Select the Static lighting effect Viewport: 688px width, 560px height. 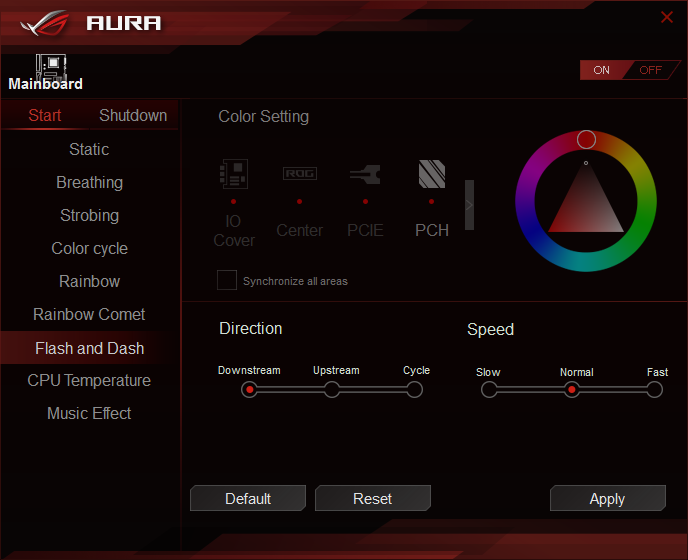(x=89, y=149)
